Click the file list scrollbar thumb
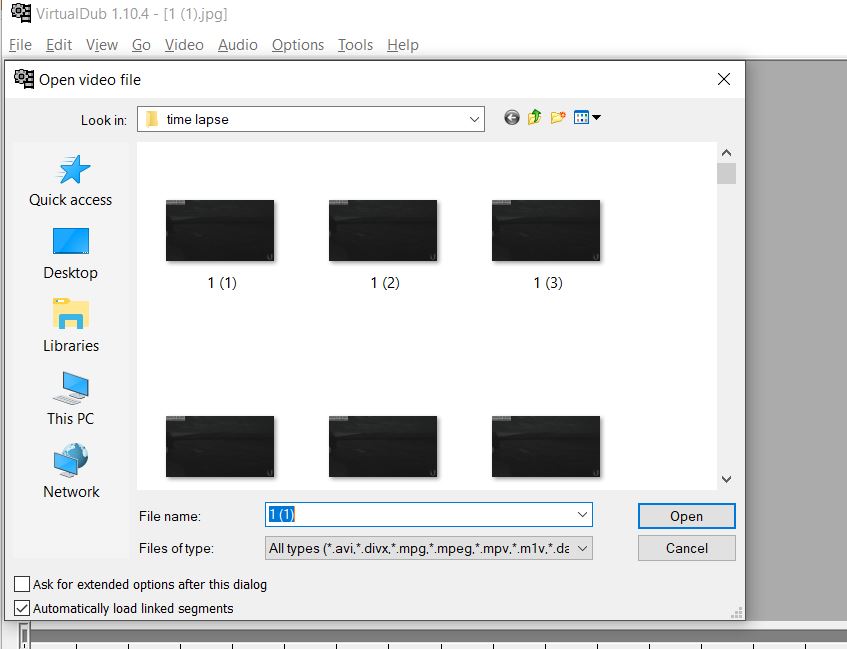This screenshot has width=847, height=649. click(727, 173)
